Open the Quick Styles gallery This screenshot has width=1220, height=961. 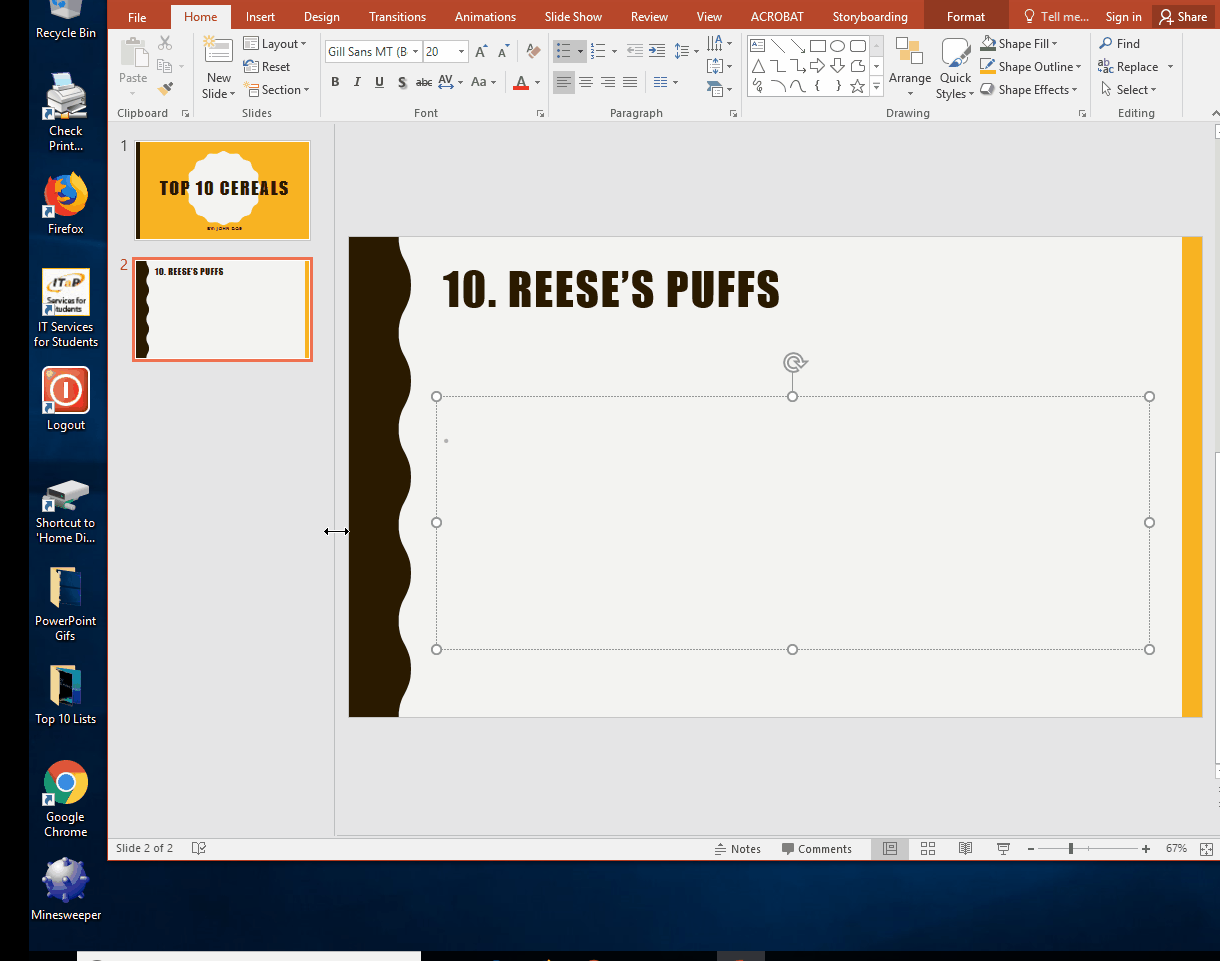point(955,68)
